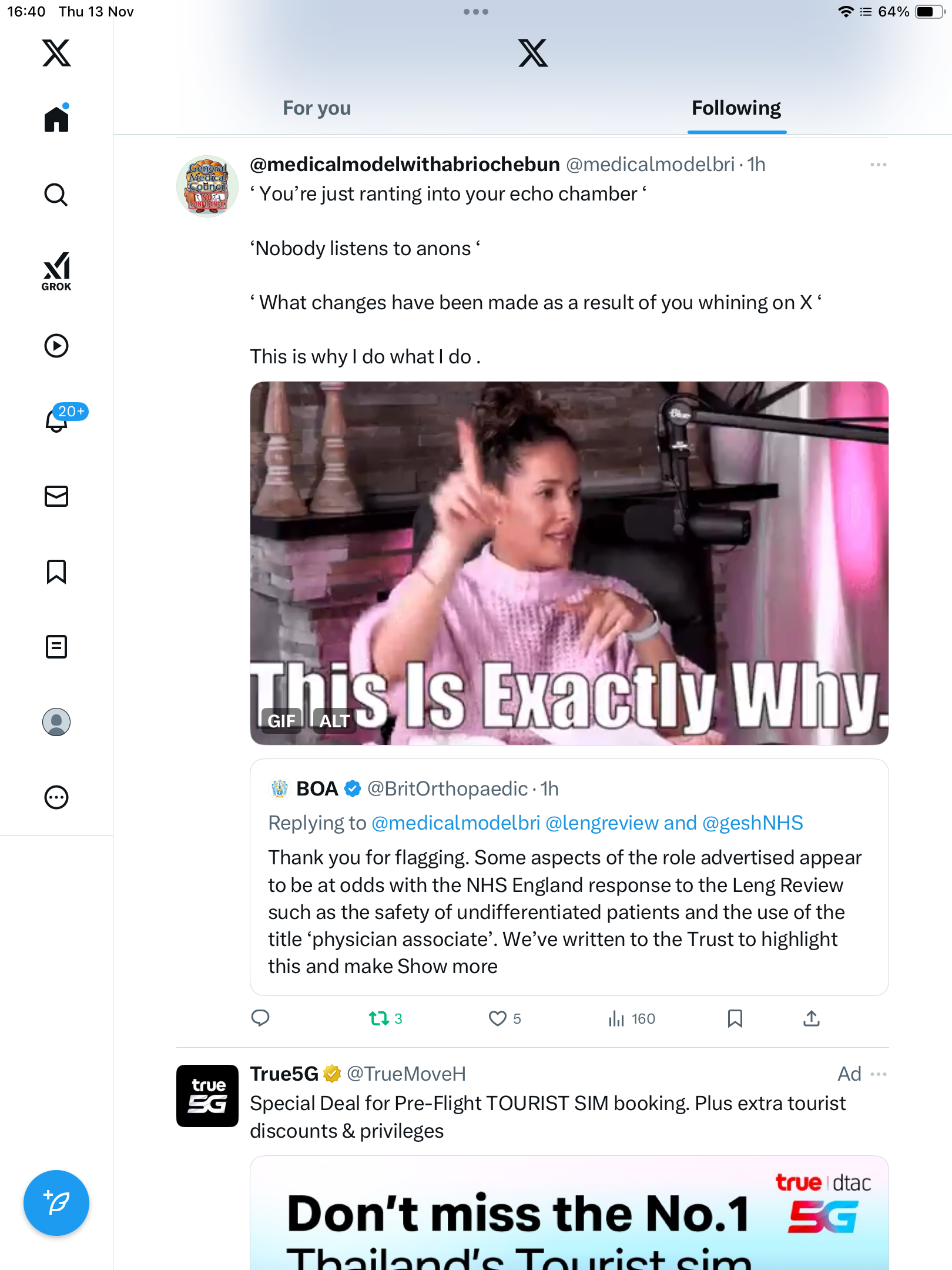952x1270 pixels.
Task: Open Notifications bell with 20+ badge
Action: 58,420
